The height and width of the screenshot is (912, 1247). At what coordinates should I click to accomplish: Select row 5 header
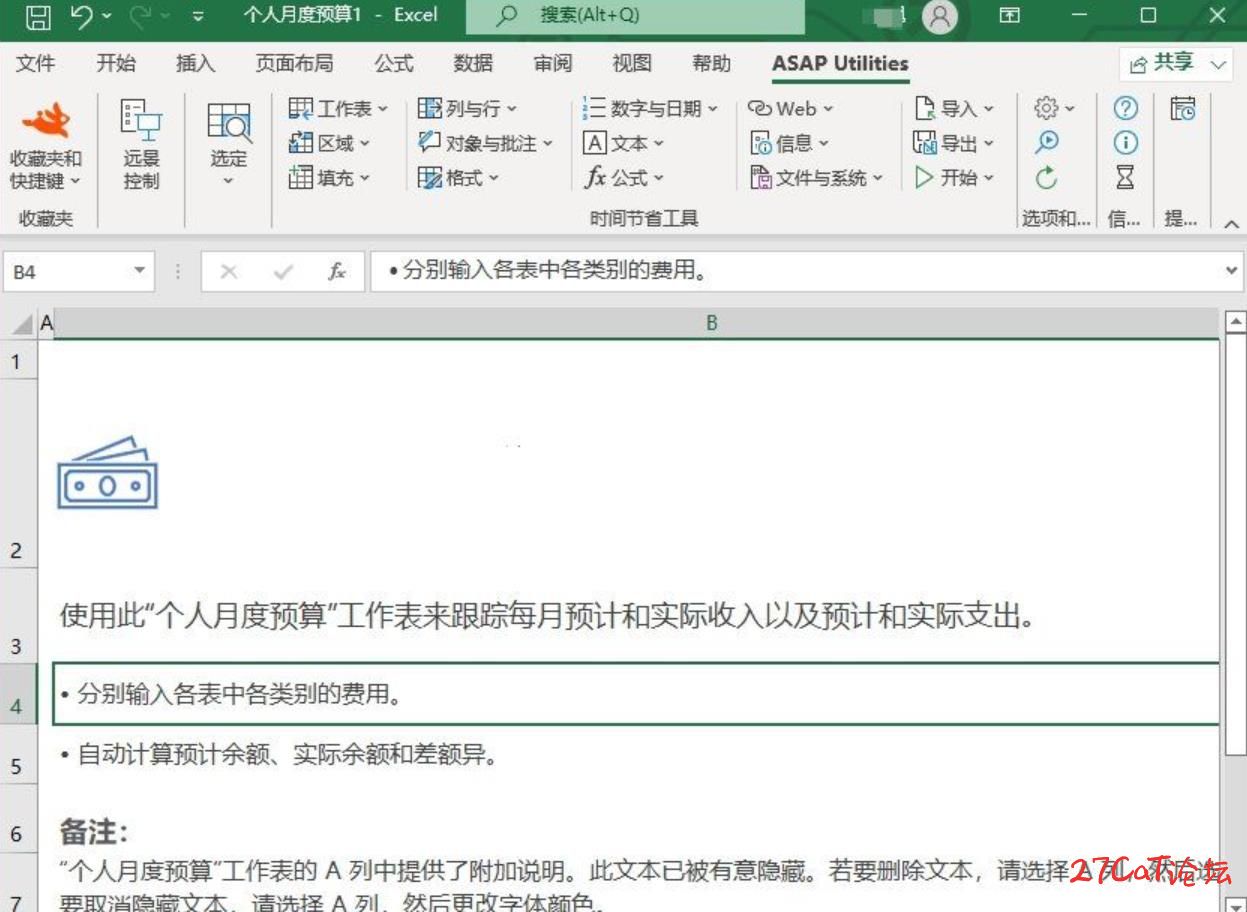[x=18, y=754]
